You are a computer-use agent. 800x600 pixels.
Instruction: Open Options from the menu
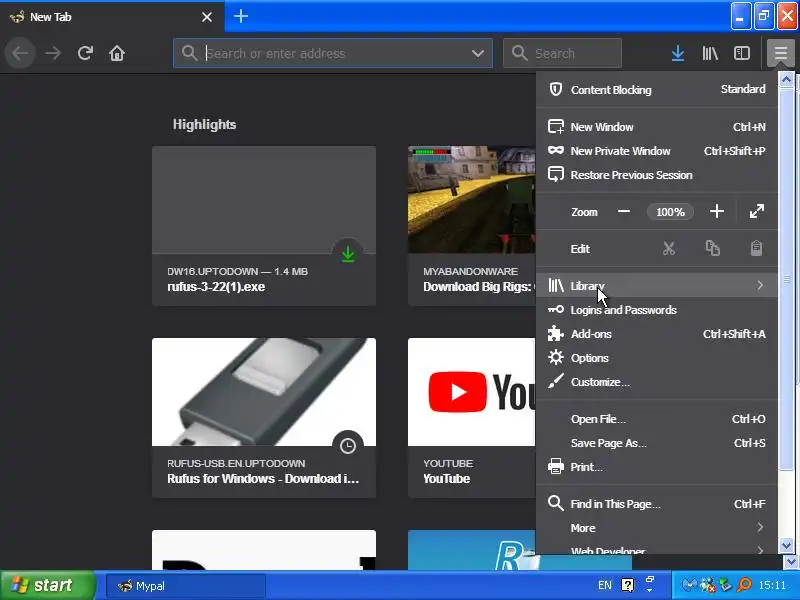click(x=657, y=358)
